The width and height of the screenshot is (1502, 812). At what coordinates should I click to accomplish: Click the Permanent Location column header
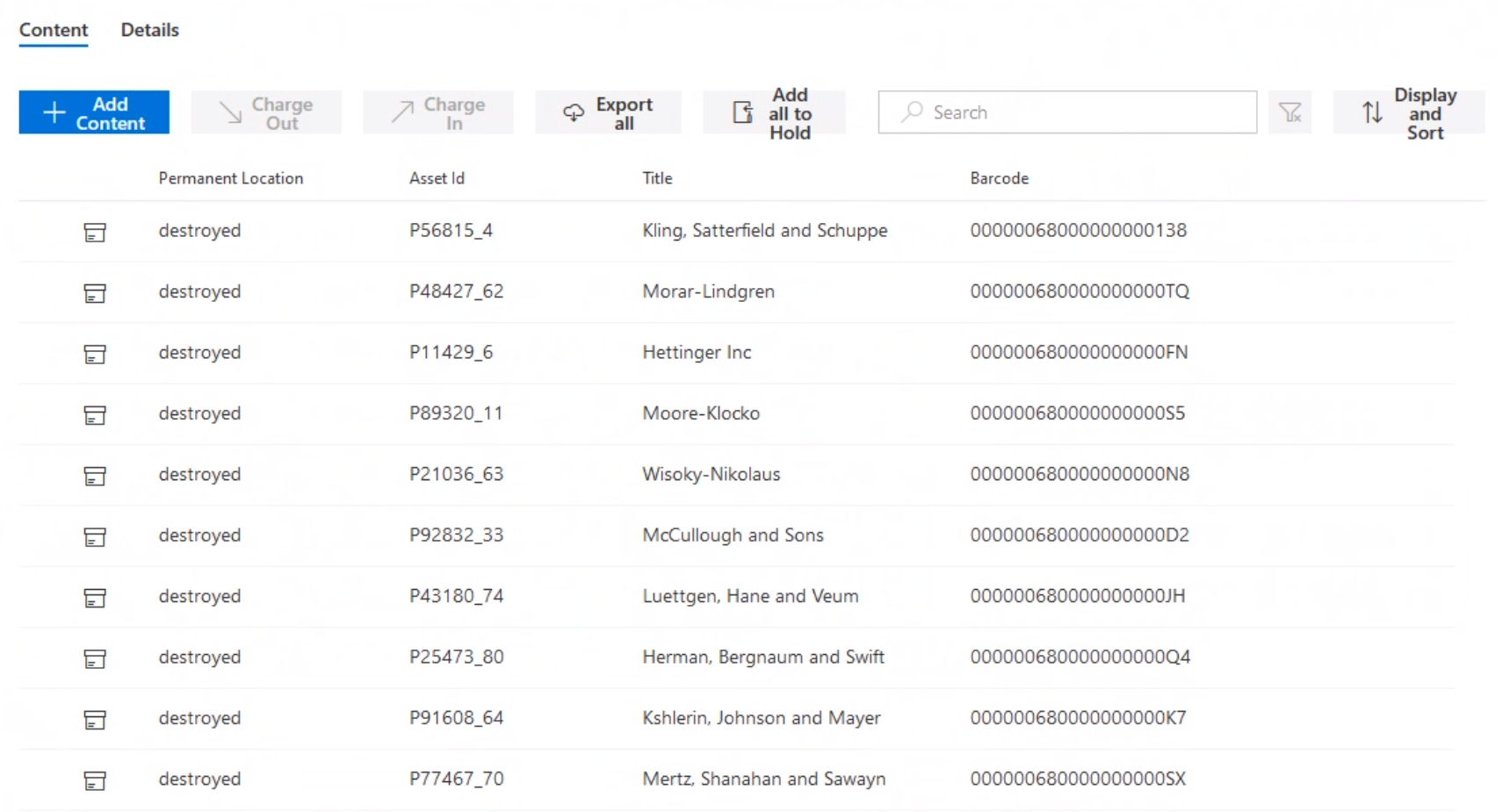click(230, 178)
